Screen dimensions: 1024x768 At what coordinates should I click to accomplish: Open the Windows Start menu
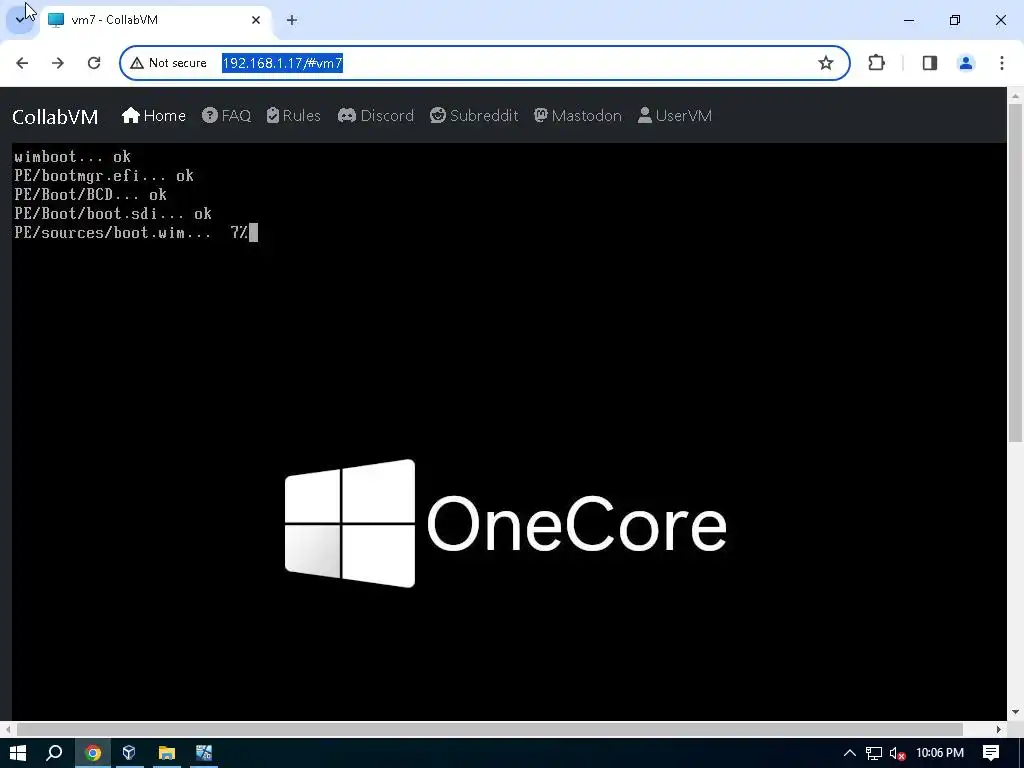[18, 753]
